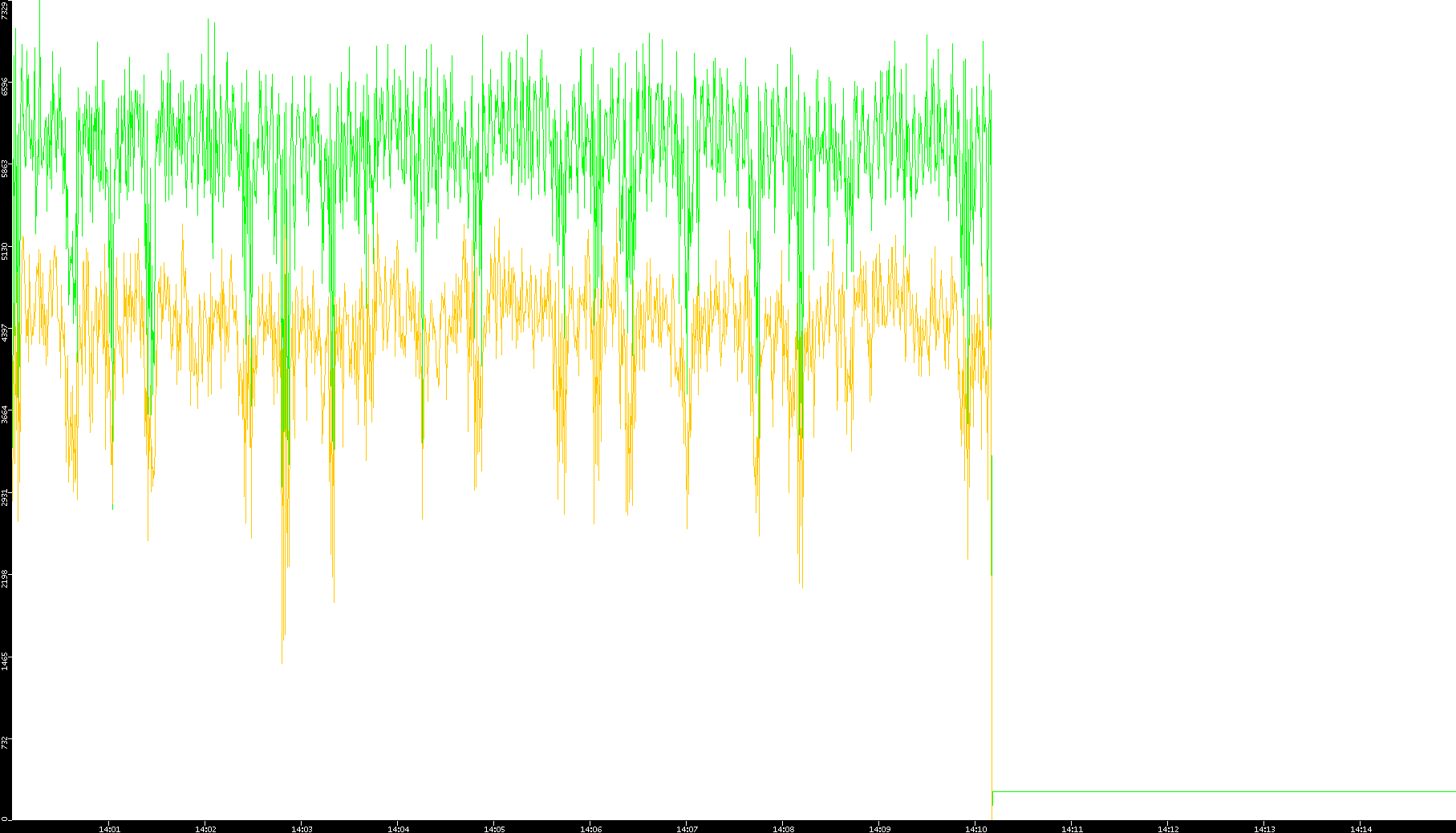
Task: Click the 7329 maximum value axis label
Action: (6, 10)
